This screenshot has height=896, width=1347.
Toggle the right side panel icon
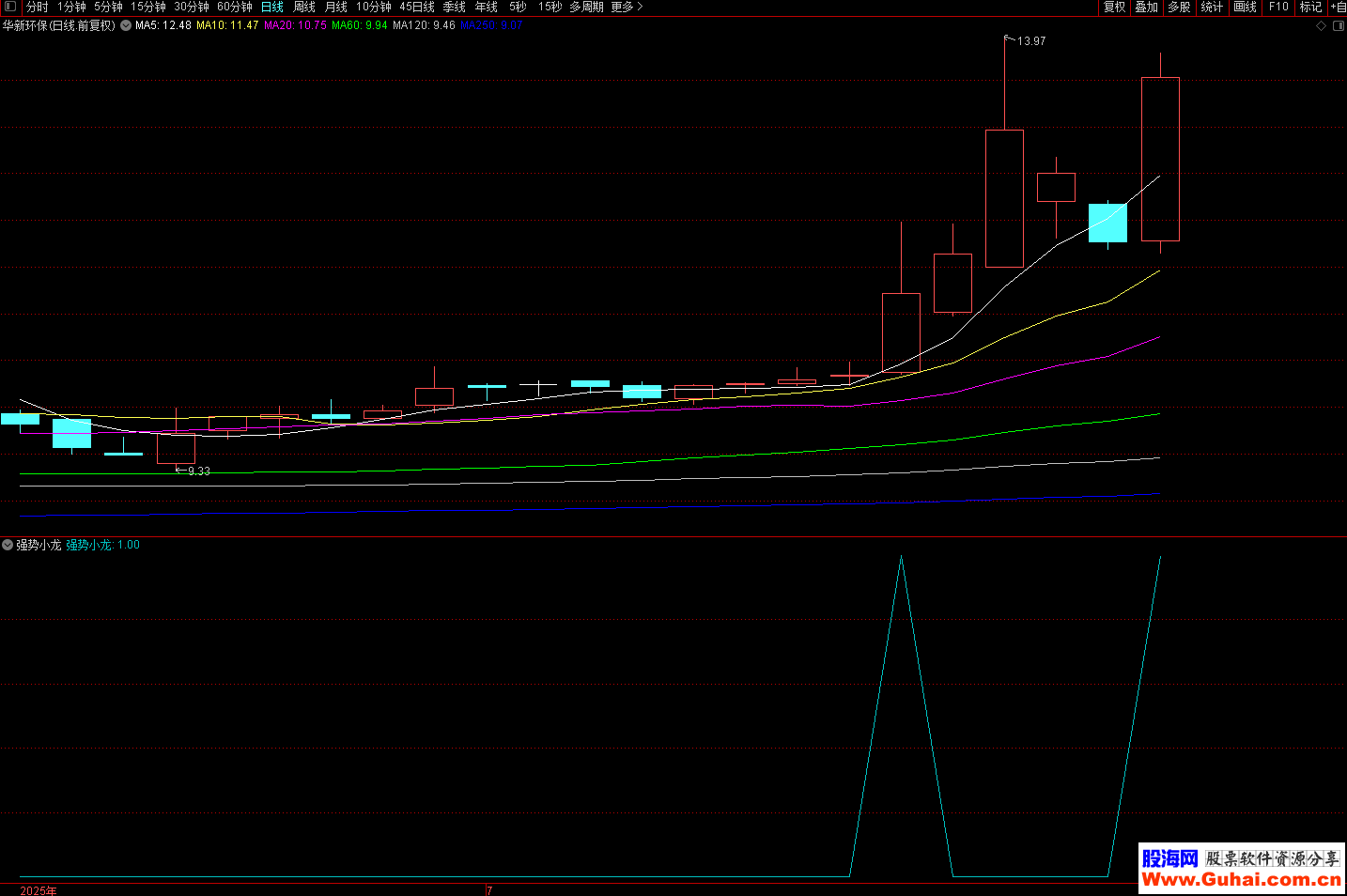tap(1339, 26)
